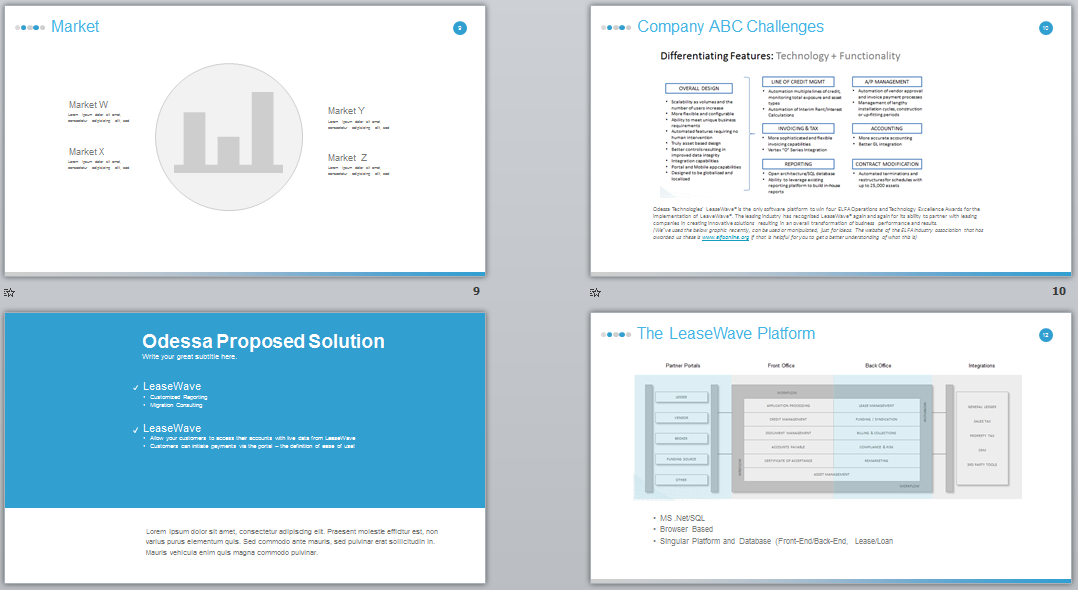This screenshot has width=1078, height=590.
Task: Click the 'Market Y' label
Action: [x=346, y=111]
